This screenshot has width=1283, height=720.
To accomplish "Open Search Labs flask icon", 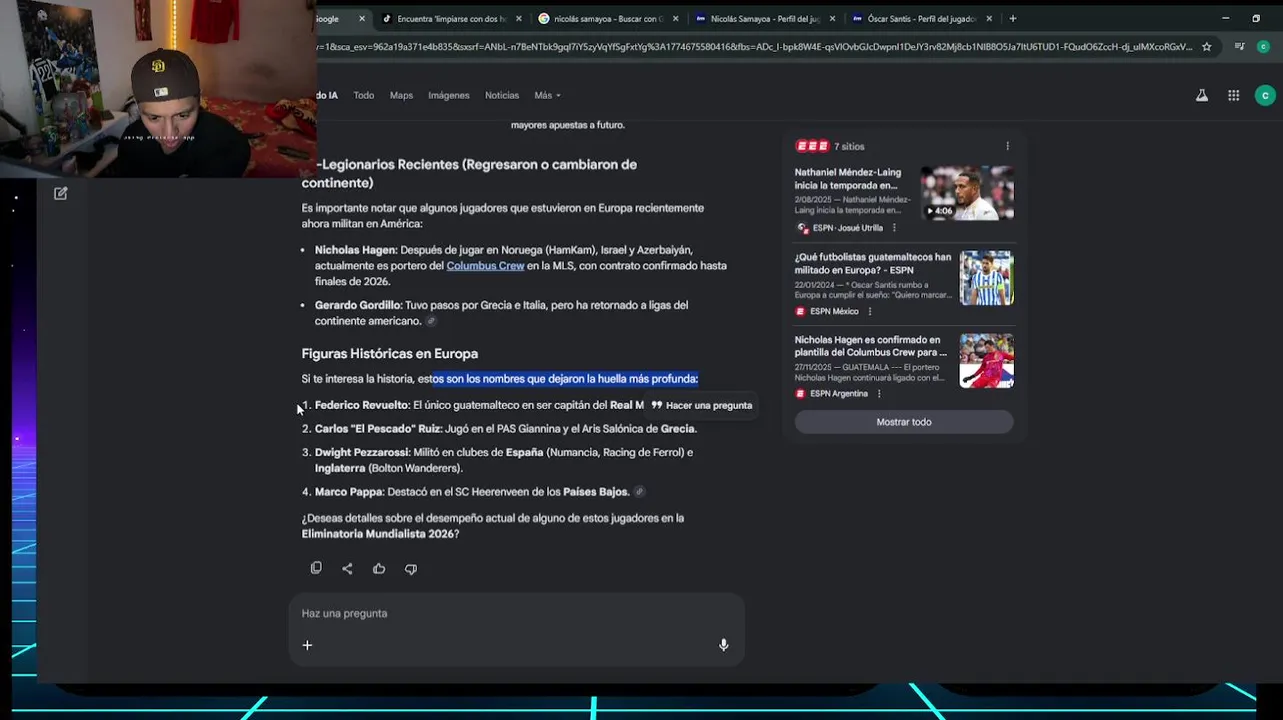I will (1202, 95).
